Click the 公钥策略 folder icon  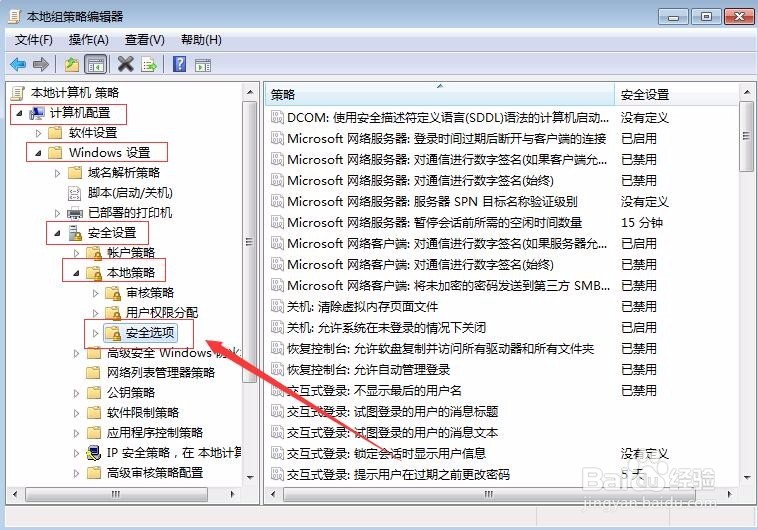pos(93,393)
